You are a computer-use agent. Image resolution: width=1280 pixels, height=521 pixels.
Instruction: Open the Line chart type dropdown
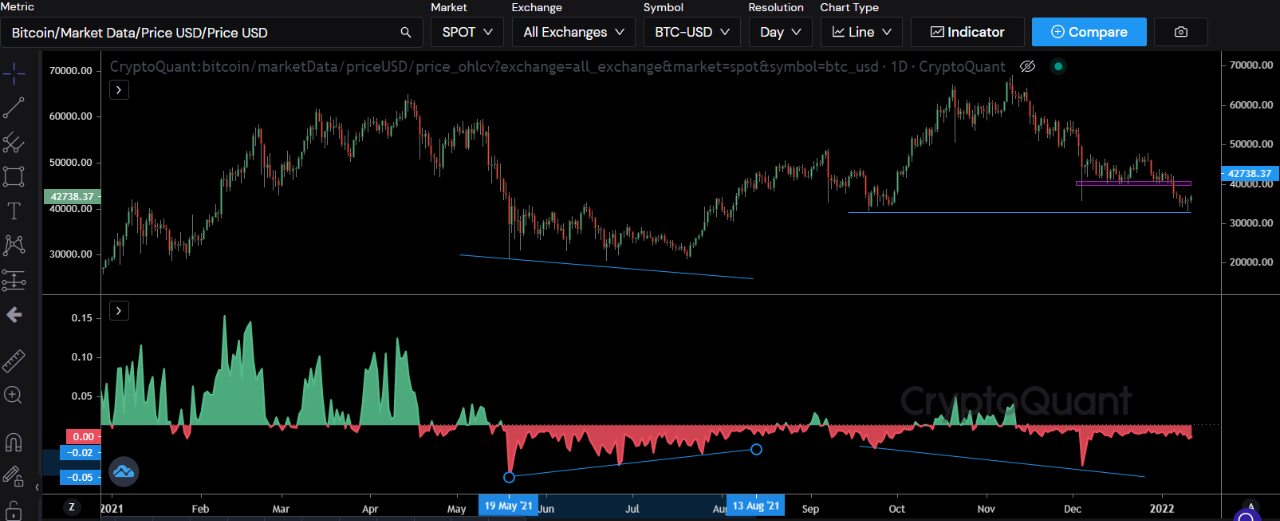pyautogui.click(x=862, y=32)
